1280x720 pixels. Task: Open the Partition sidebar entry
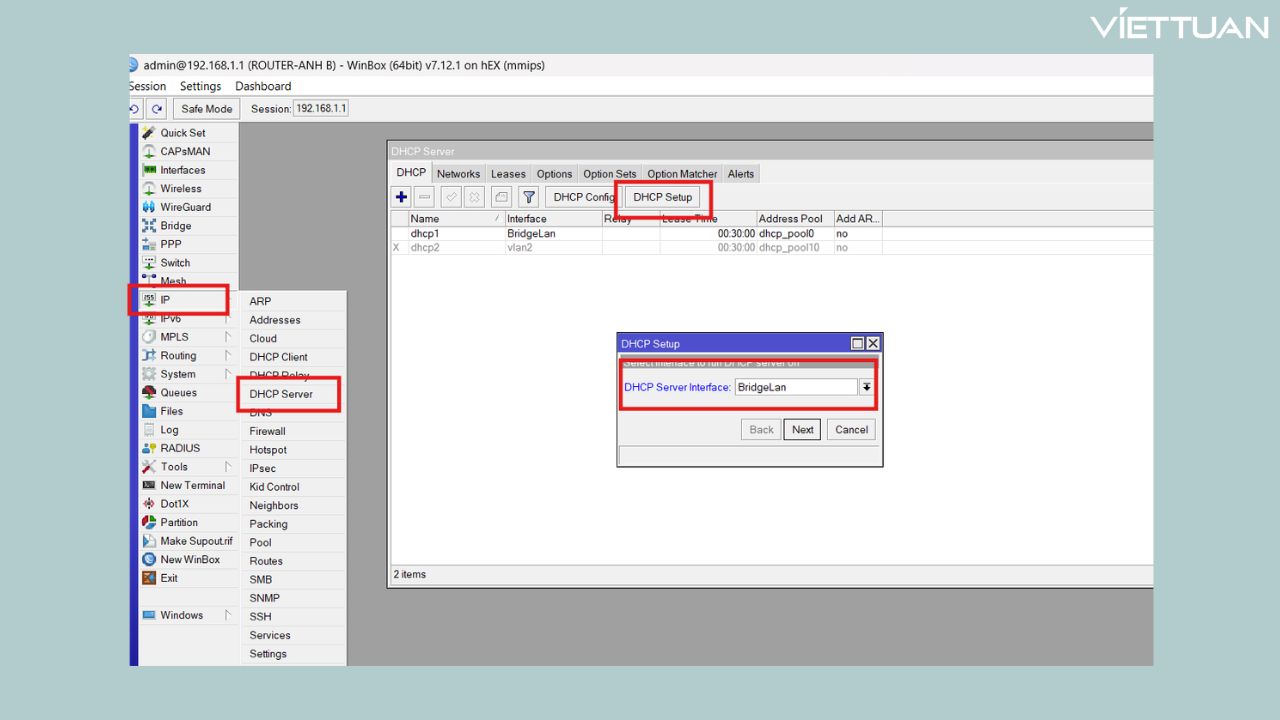click(179, 522)
